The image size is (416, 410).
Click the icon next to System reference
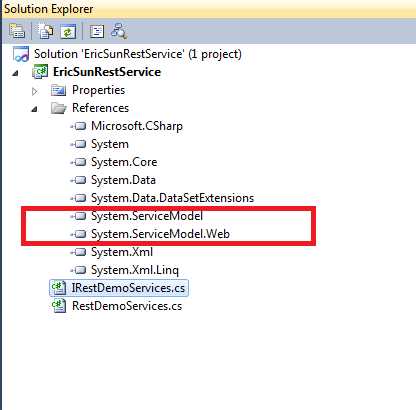coord(79,144)
